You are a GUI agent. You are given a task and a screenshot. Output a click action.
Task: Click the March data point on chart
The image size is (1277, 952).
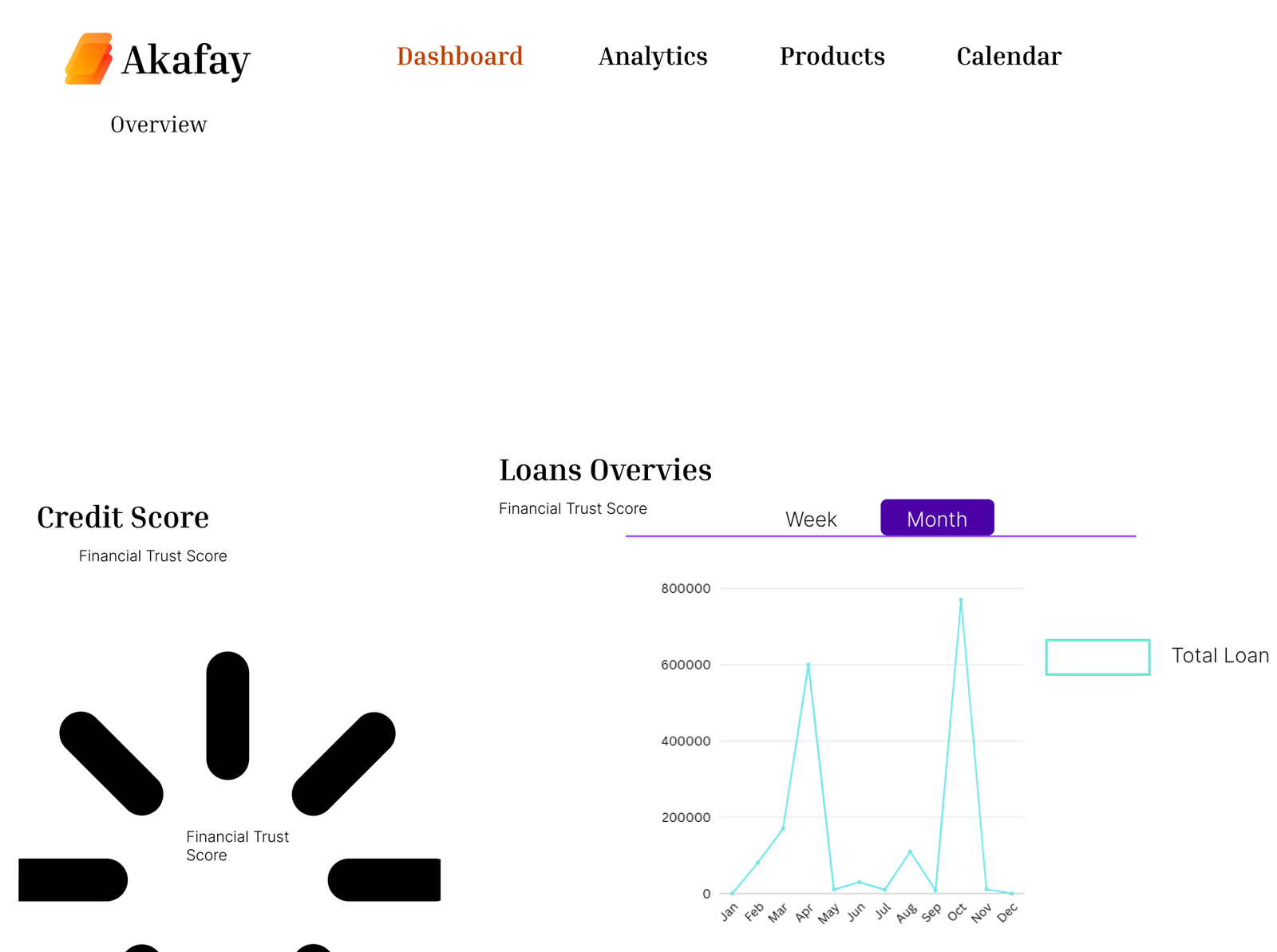[x=783, y=828]
